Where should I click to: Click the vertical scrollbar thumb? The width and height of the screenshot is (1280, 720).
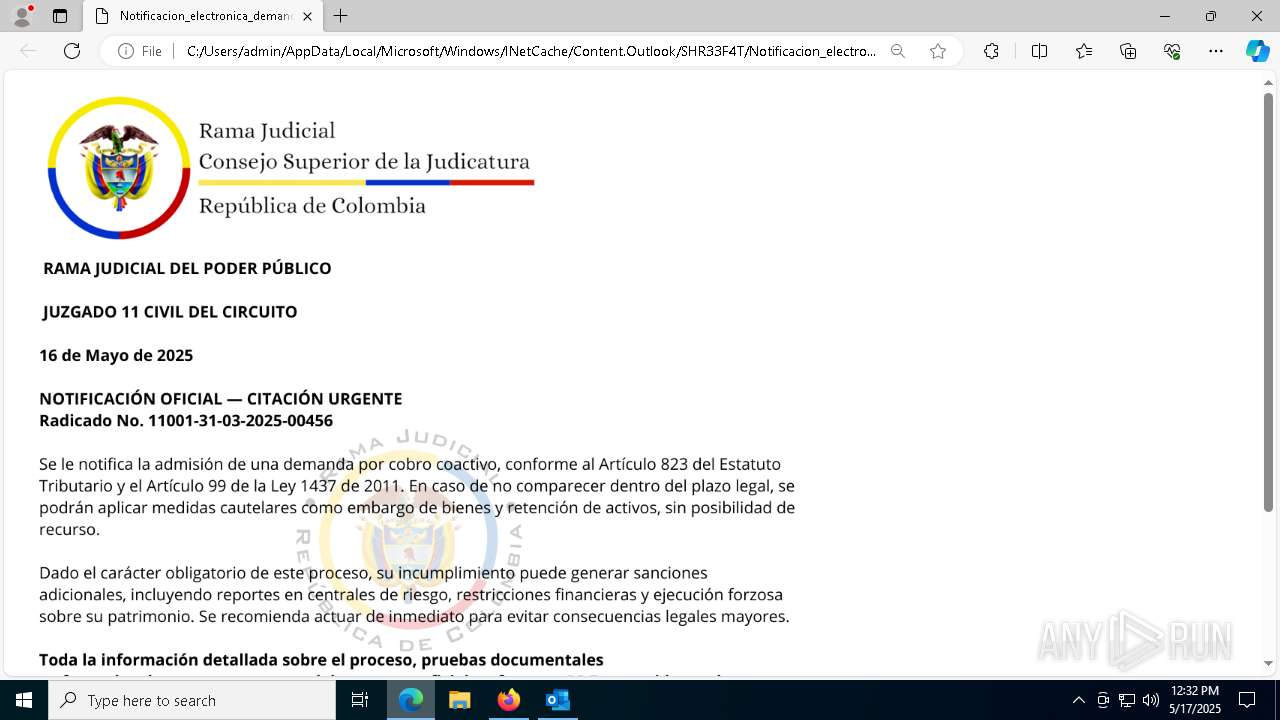tap(1269, 303)
